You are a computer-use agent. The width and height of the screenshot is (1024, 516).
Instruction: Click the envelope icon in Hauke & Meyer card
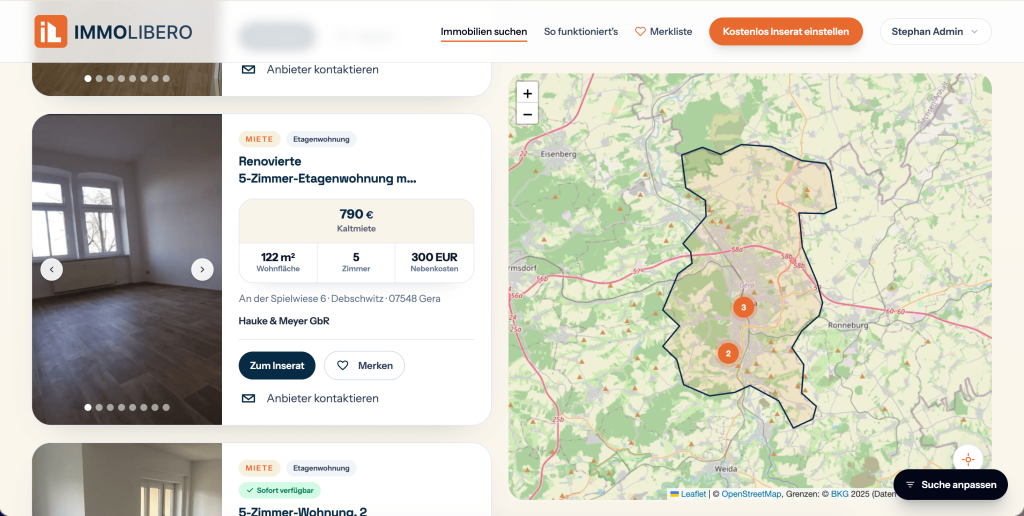[x=248, y=398]
